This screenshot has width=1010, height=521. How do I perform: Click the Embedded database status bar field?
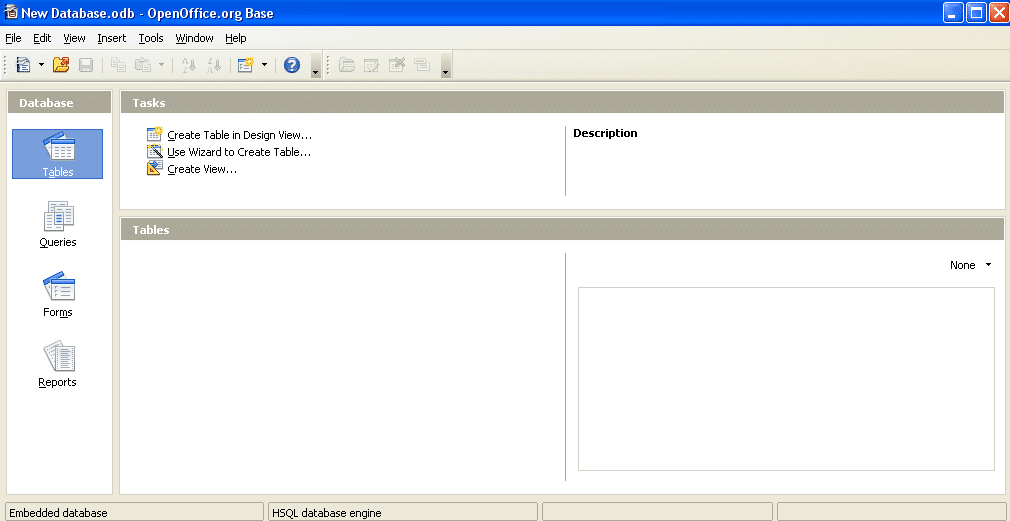134,513
